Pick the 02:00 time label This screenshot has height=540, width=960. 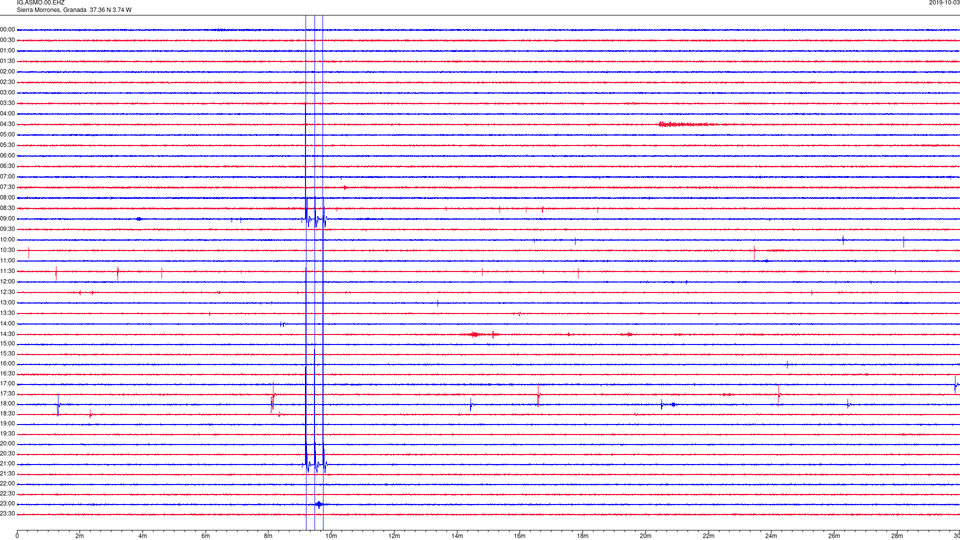(x=8, y=72)
